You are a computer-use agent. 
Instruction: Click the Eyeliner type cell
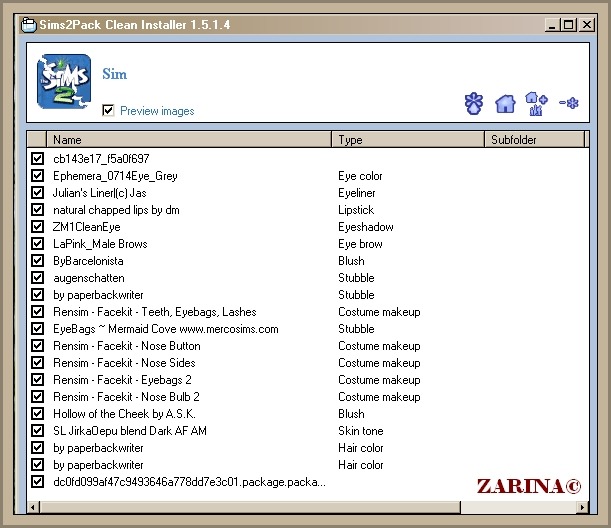coord(357,193)
